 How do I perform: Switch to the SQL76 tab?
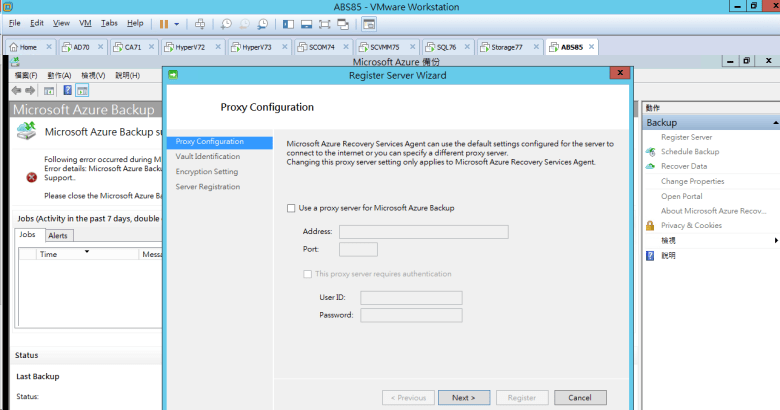point(441,47)
